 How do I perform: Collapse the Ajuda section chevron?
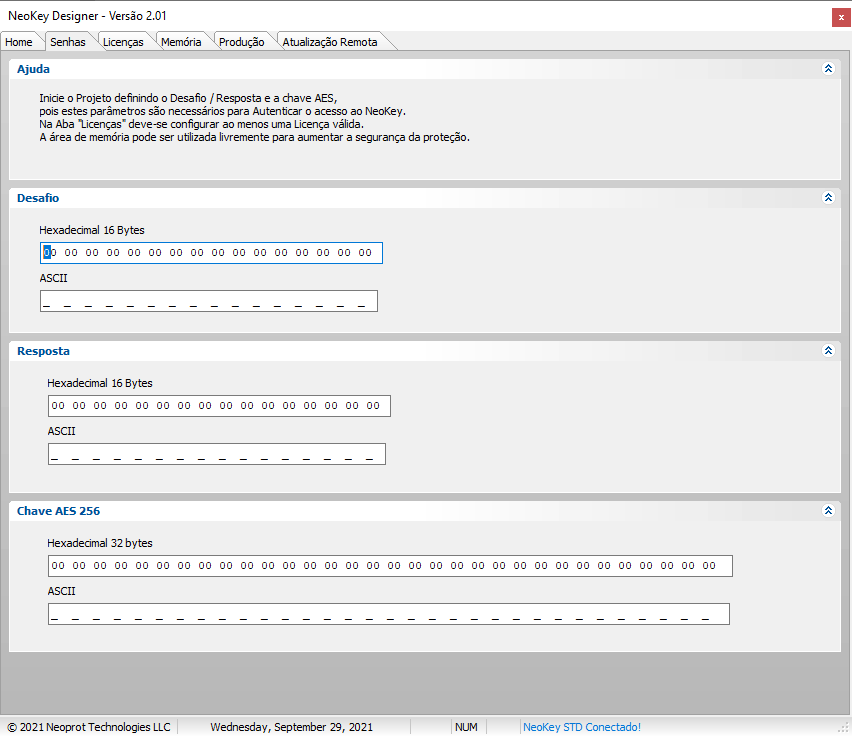(x=827, y=69)
